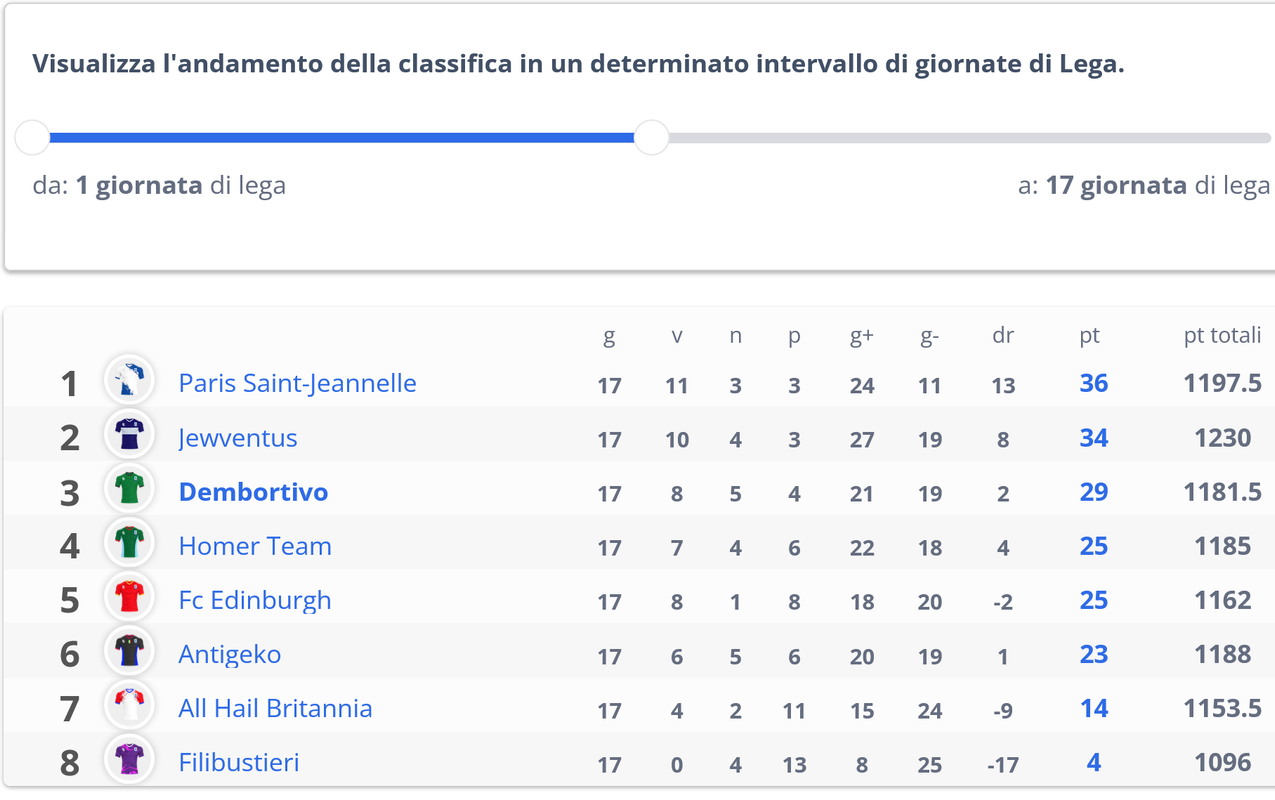The height and width of the screenshot is (800, 1275).
Task: Open the Filibustieri team link
Action: click(x=239, y=763)
